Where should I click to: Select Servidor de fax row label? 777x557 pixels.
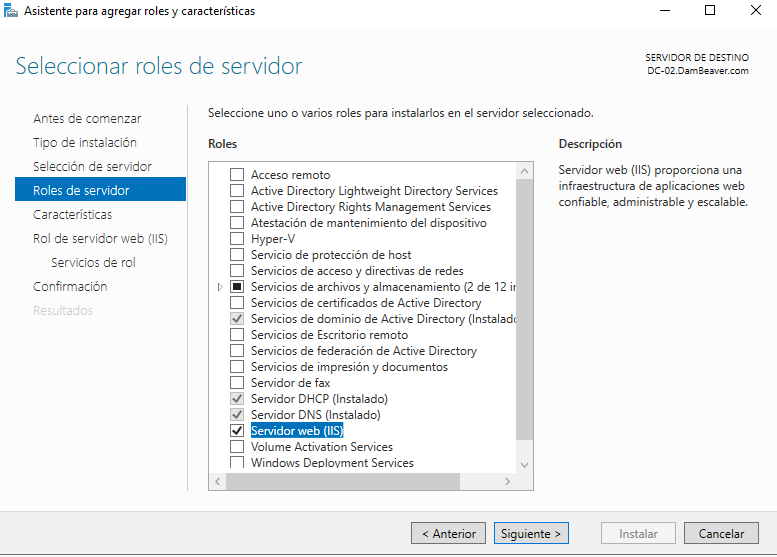point(290,383)
